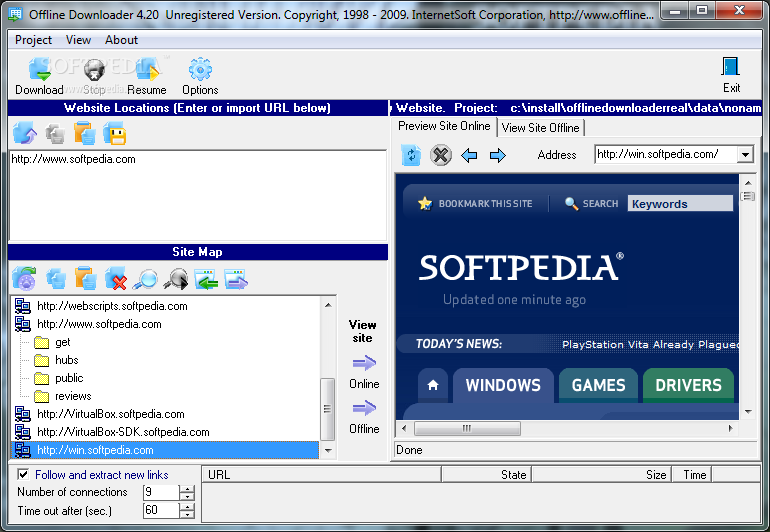Click the Resume toolbar icon

click(147, 70)
